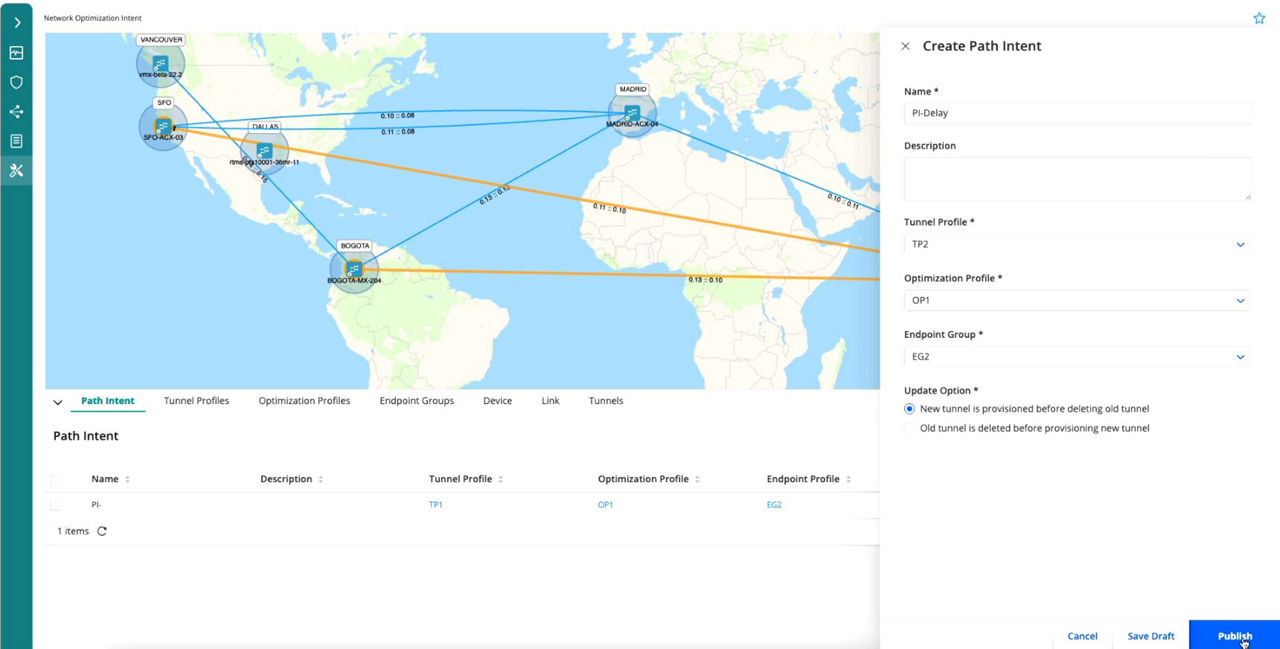
Task: Click the star favorite icon top right
Action: (x=1259, y=17)
